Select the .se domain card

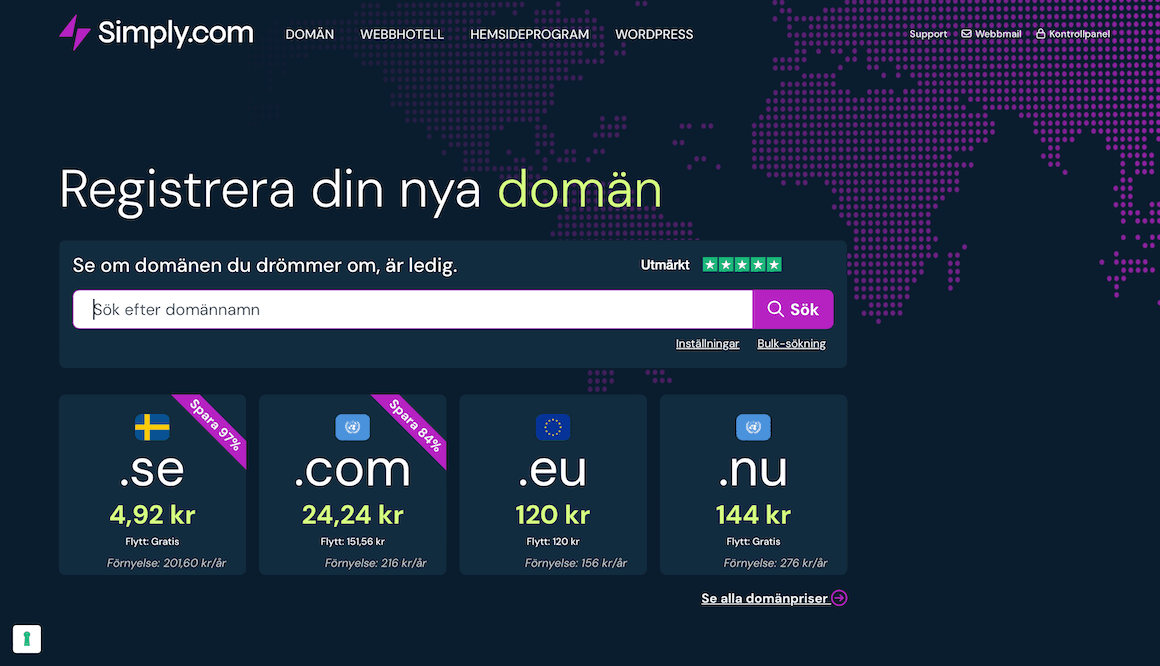point(152,485)
